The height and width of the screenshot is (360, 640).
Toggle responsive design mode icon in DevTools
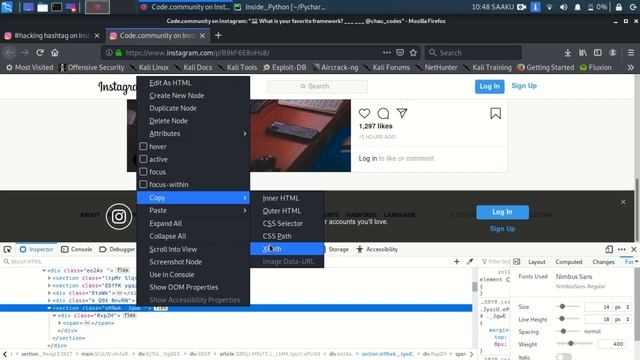tap(609, 249)
